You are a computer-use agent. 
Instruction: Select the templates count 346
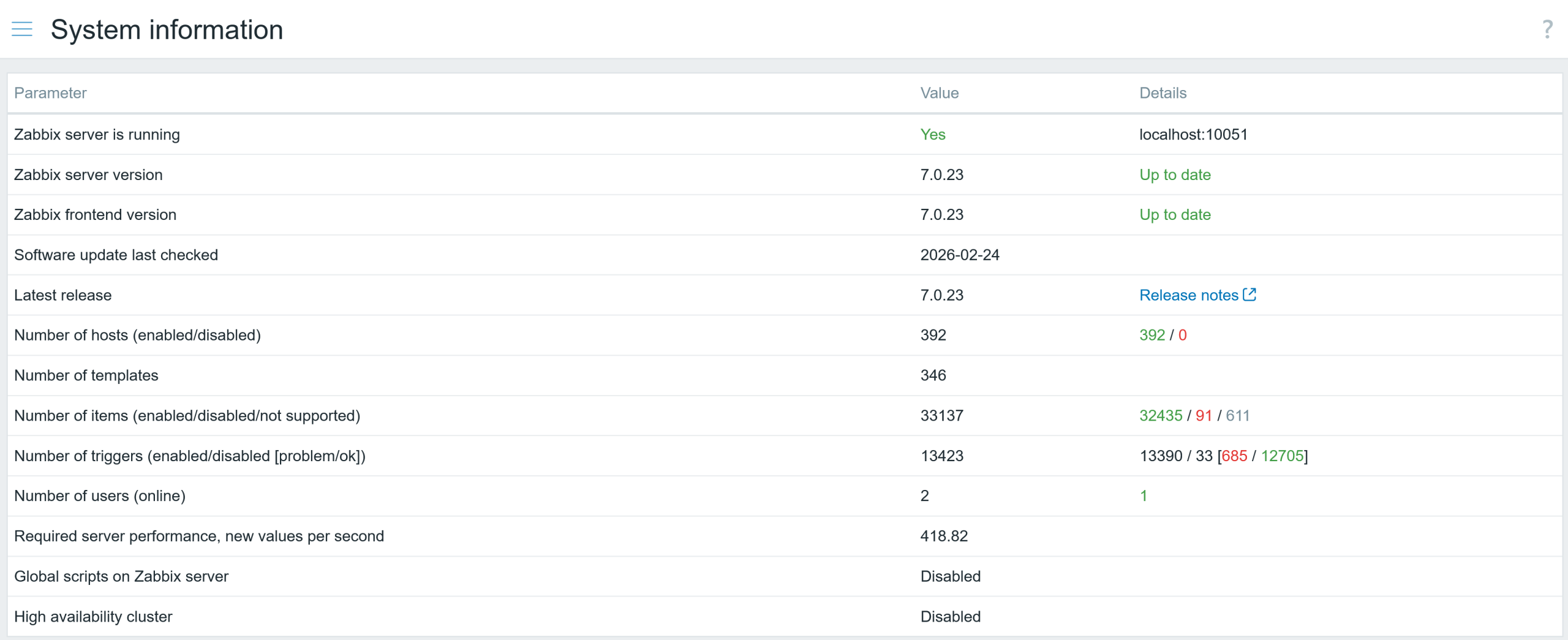[933, 375]
